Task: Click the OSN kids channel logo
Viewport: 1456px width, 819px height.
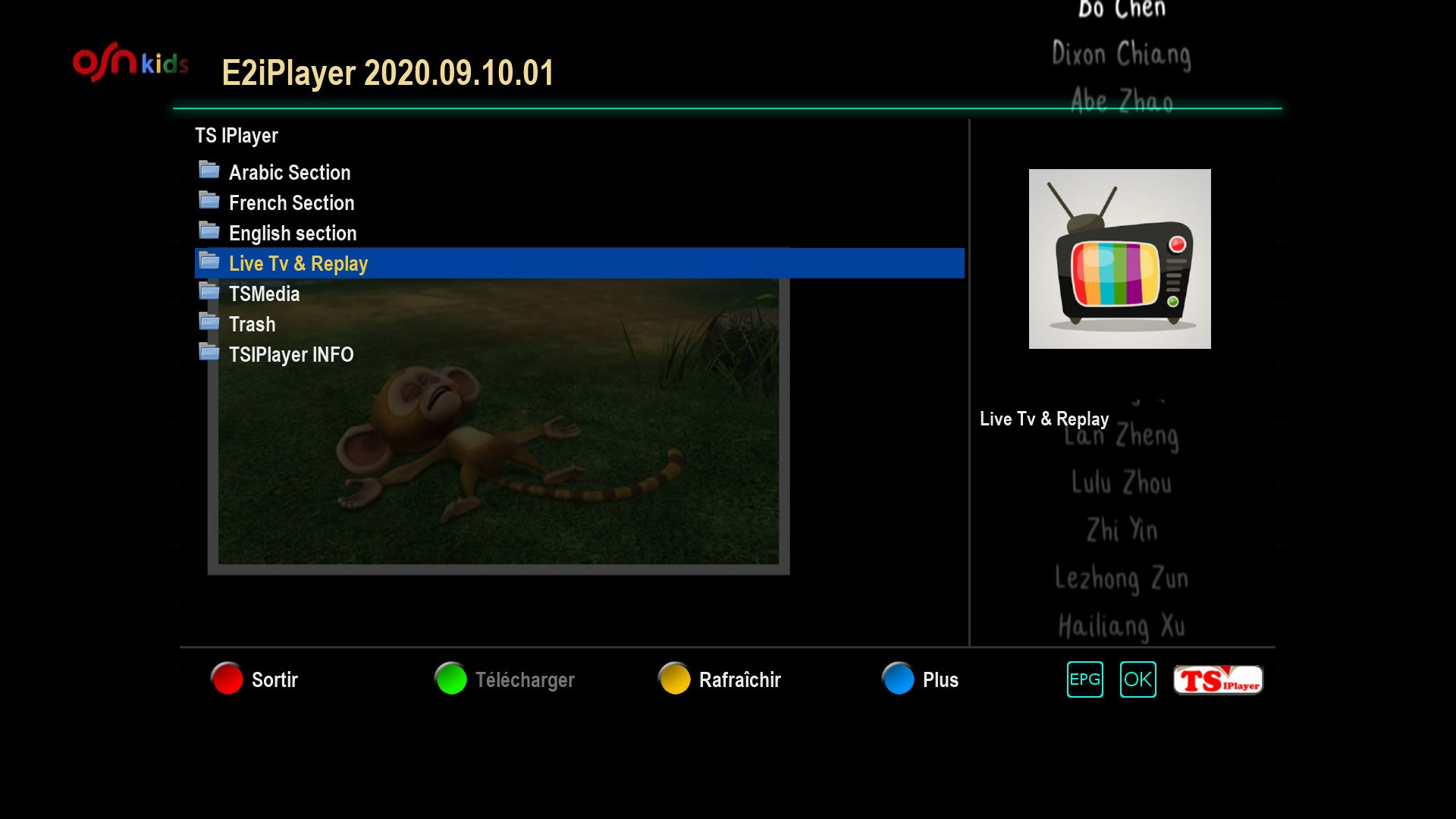Action: [130, 62]
